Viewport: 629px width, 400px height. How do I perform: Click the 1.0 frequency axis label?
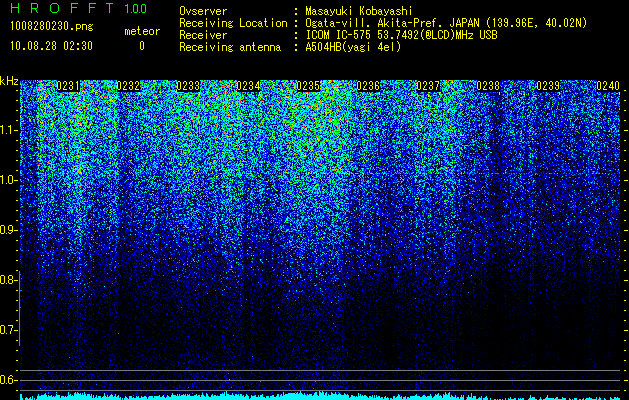tap(8, 180)
